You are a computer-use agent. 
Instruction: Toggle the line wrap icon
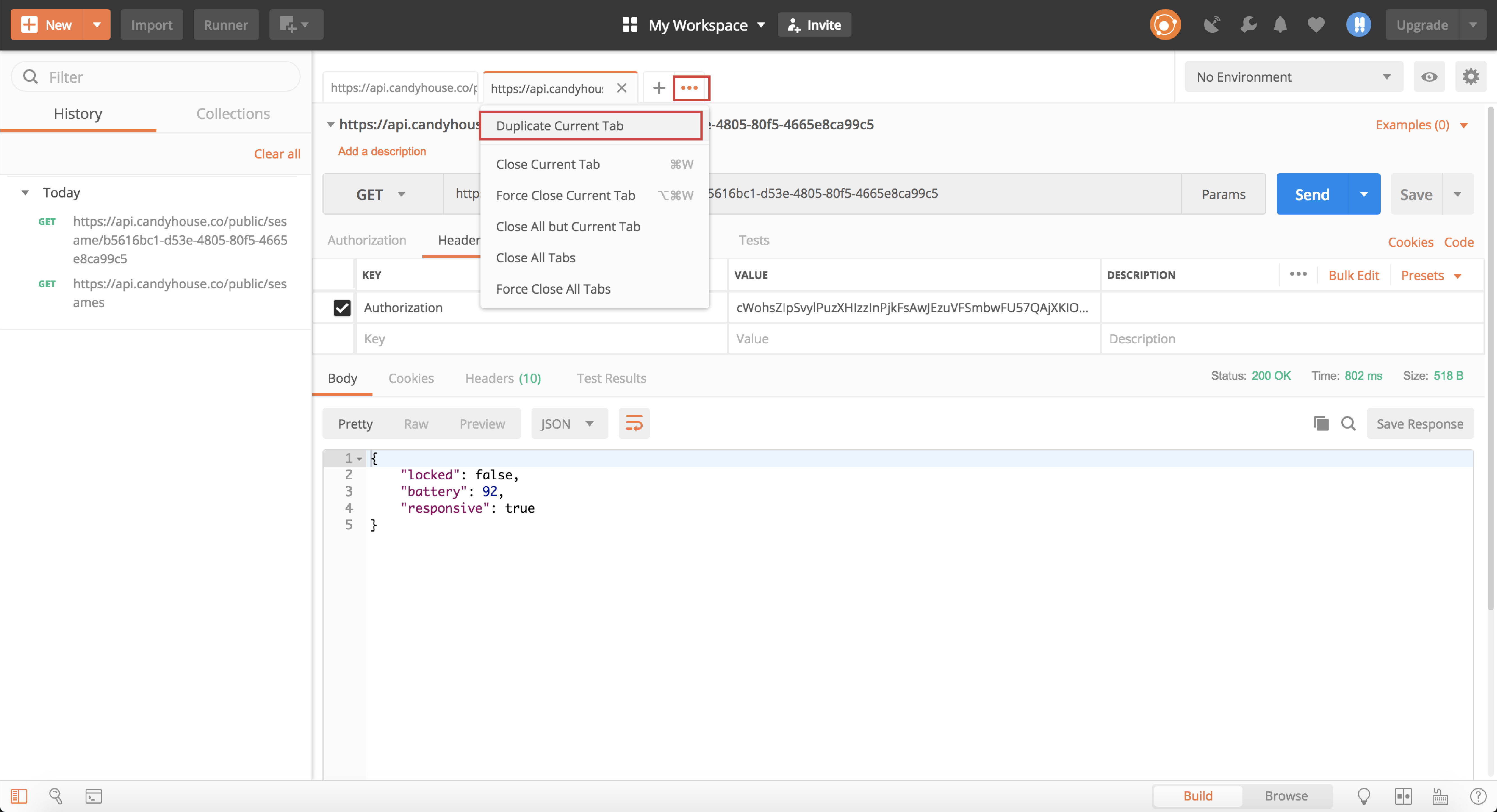(633, 424)
